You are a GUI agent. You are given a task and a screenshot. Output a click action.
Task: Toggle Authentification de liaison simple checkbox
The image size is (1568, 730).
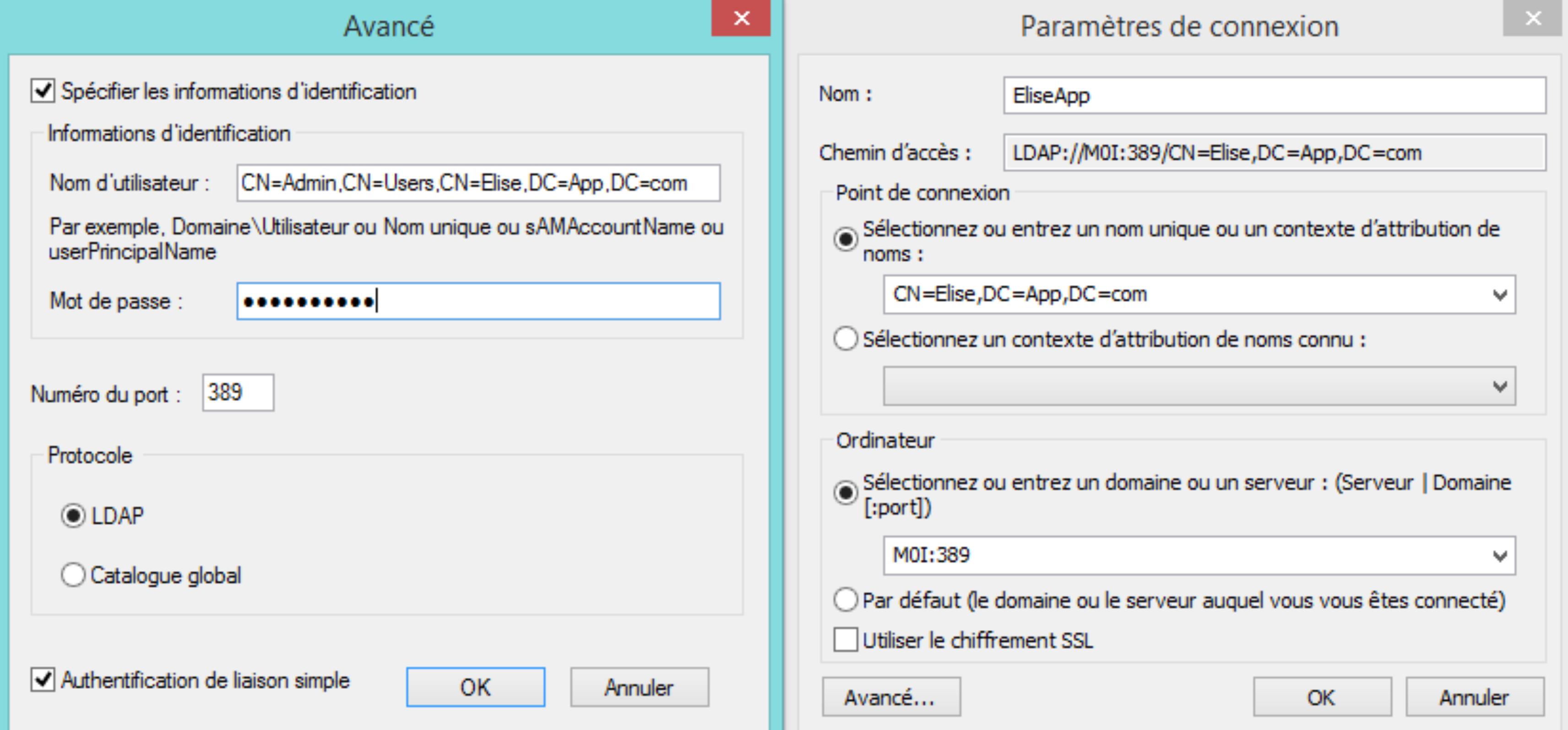43,680
